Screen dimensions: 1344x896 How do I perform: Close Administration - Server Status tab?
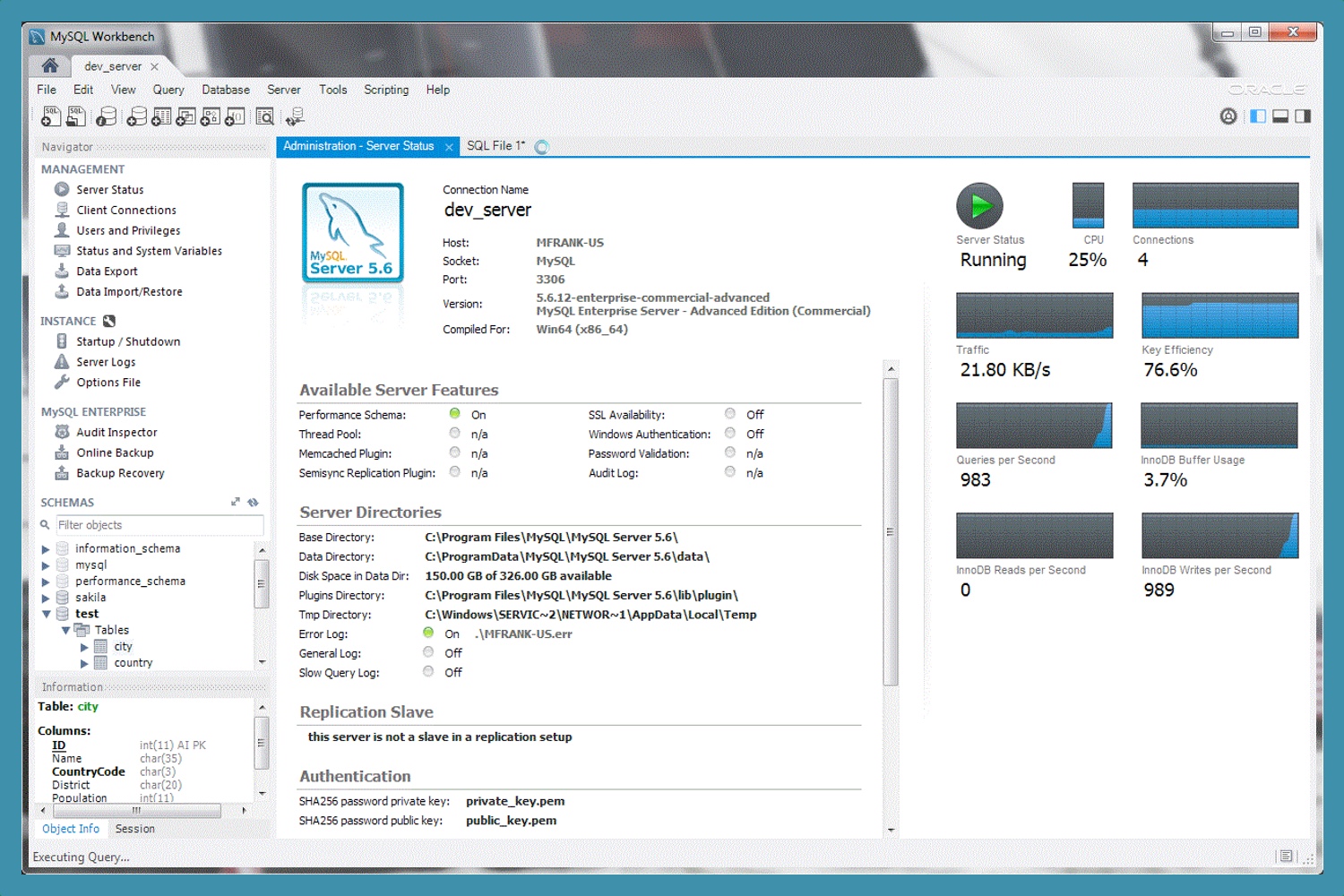449,147
